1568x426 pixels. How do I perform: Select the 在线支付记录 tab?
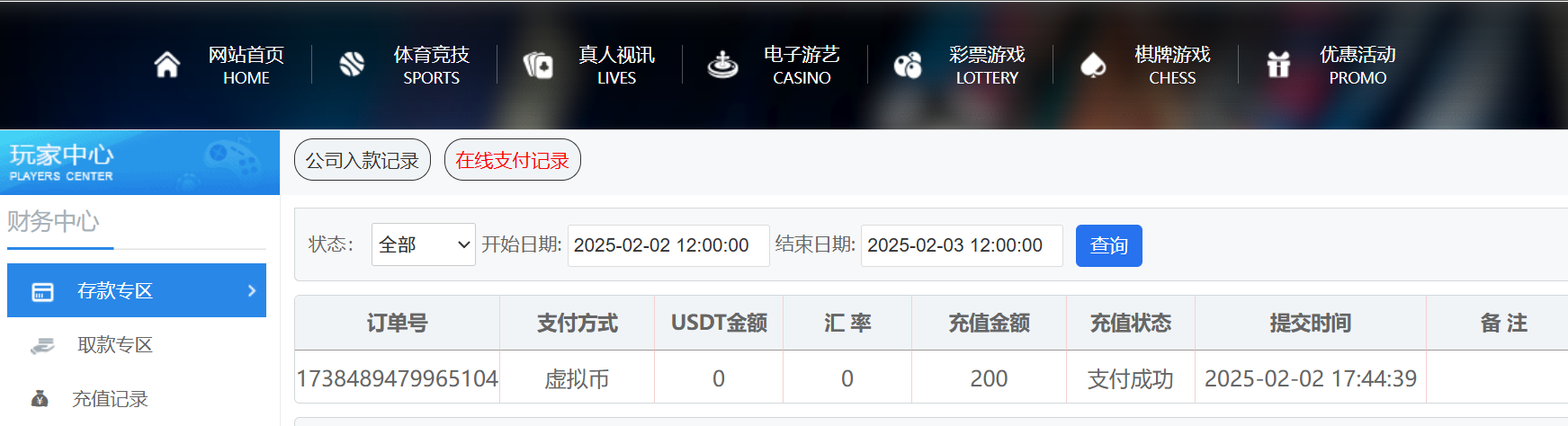coord(513,160)
